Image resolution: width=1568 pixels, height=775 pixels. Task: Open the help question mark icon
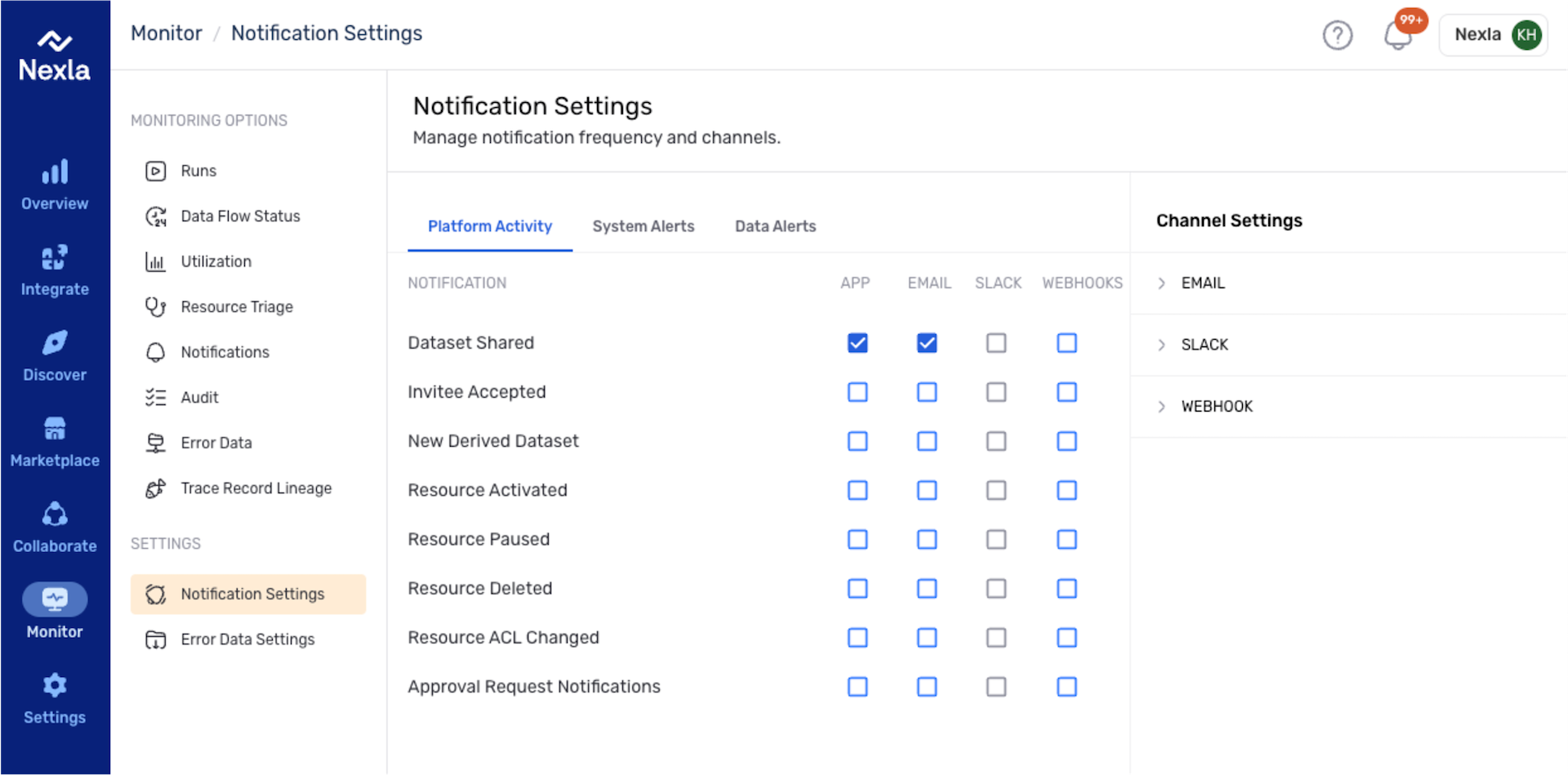tap(1337, 35)
